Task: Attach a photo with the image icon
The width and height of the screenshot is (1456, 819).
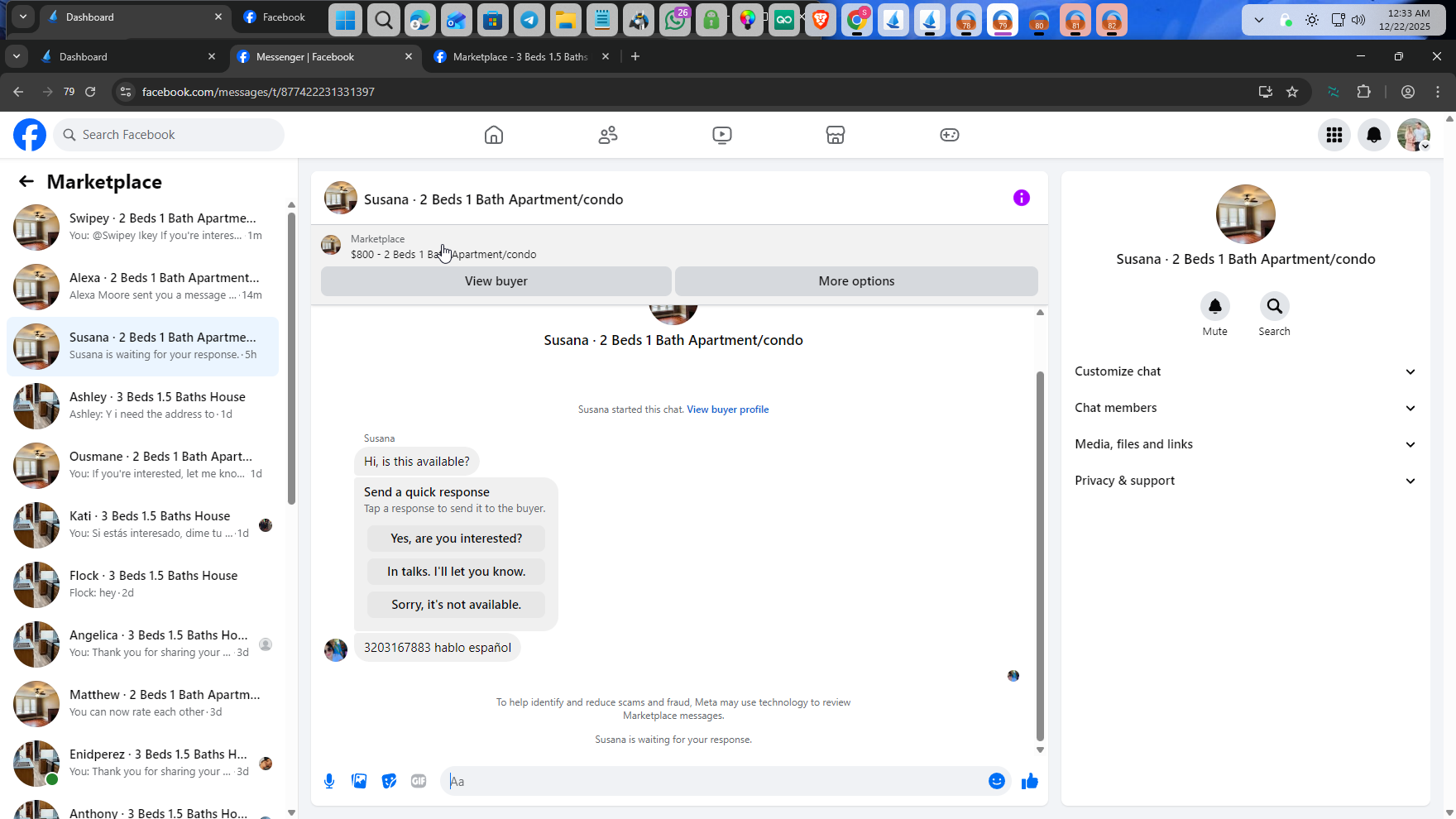Action: pos(359,781)
